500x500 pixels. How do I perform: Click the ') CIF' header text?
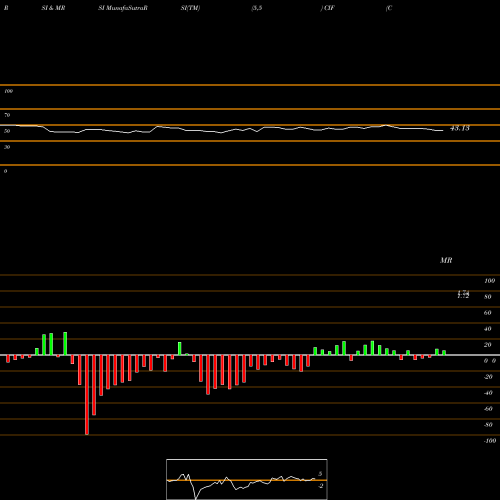tap(327, 8)
